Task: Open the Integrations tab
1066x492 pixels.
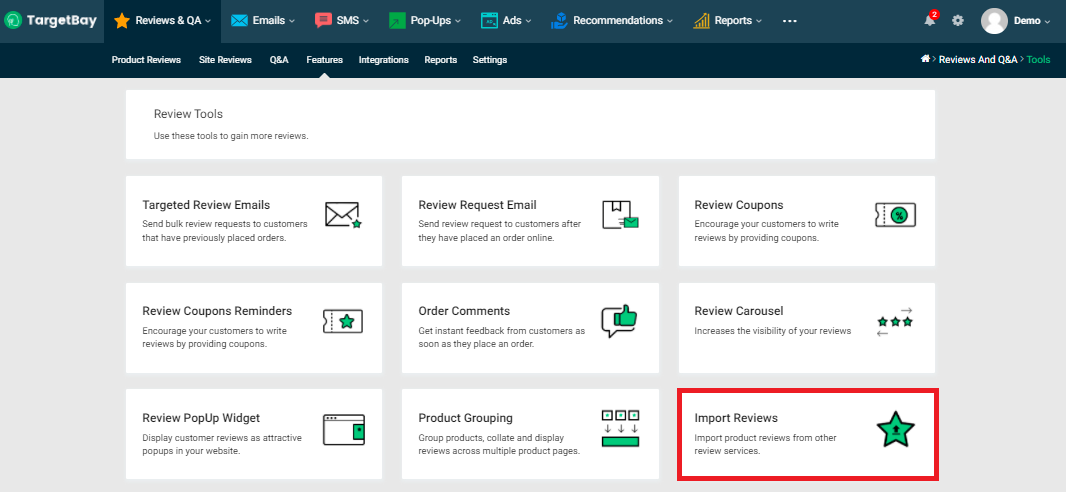Action: [383, 60]
